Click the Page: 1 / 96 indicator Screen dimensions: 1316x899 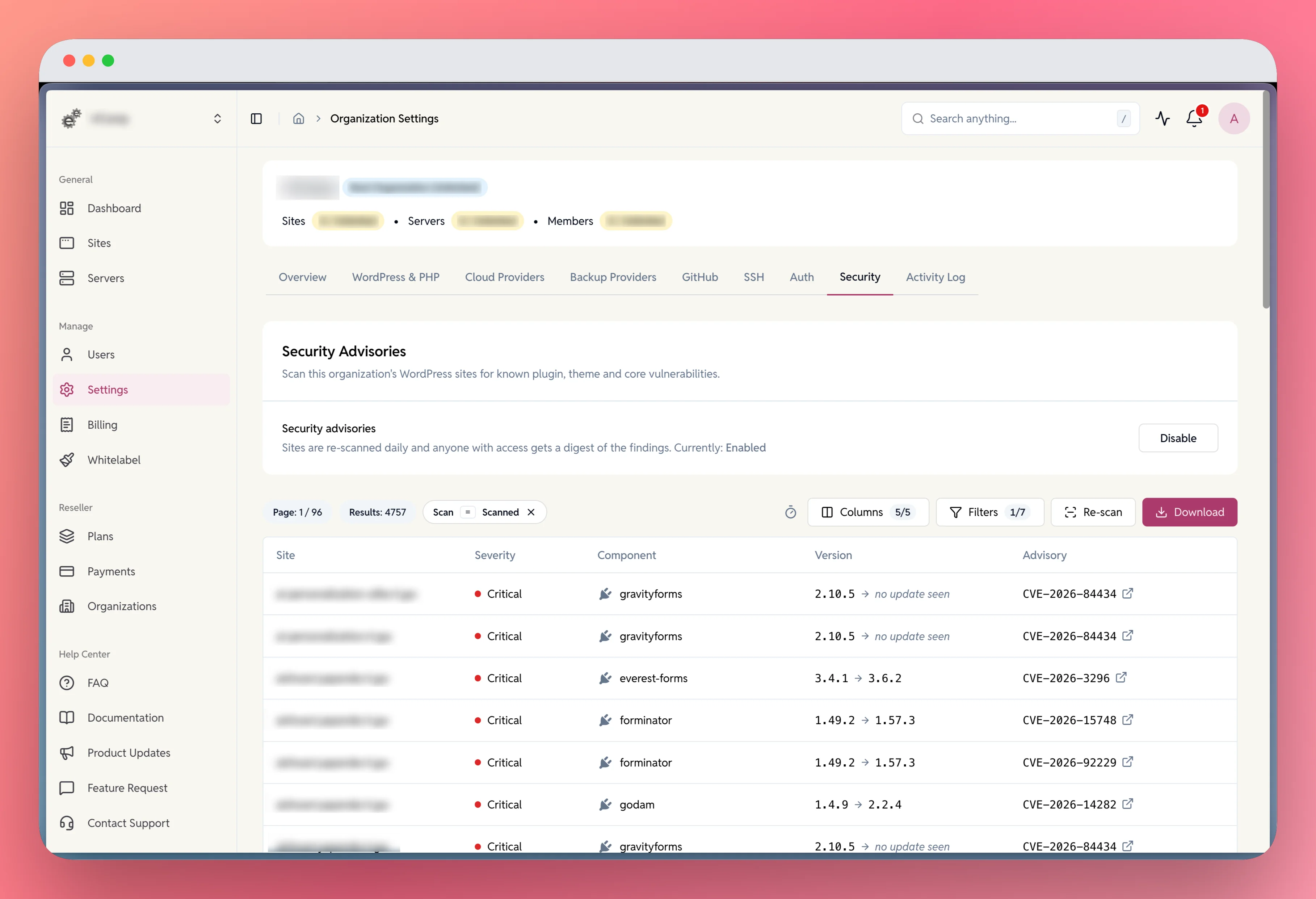[x=297, y=512]
